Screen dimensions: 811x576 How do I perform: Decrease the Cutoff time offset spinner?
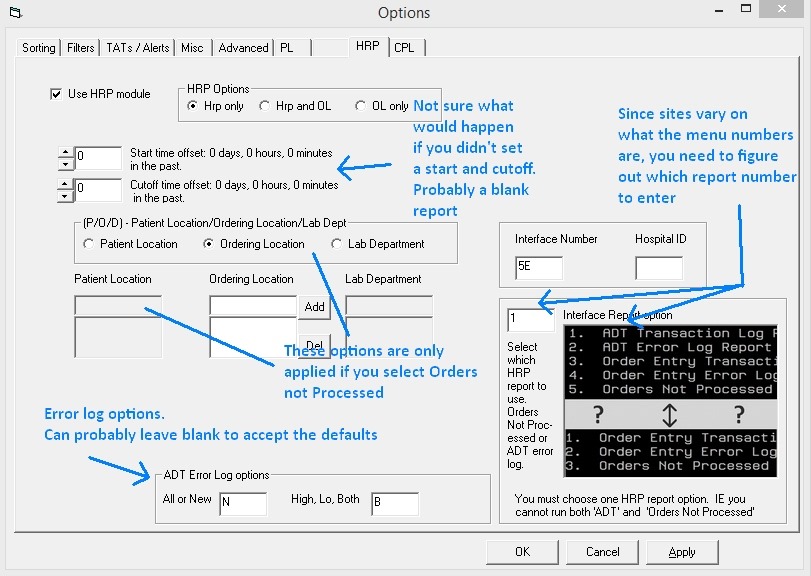(x=66, y=193)
